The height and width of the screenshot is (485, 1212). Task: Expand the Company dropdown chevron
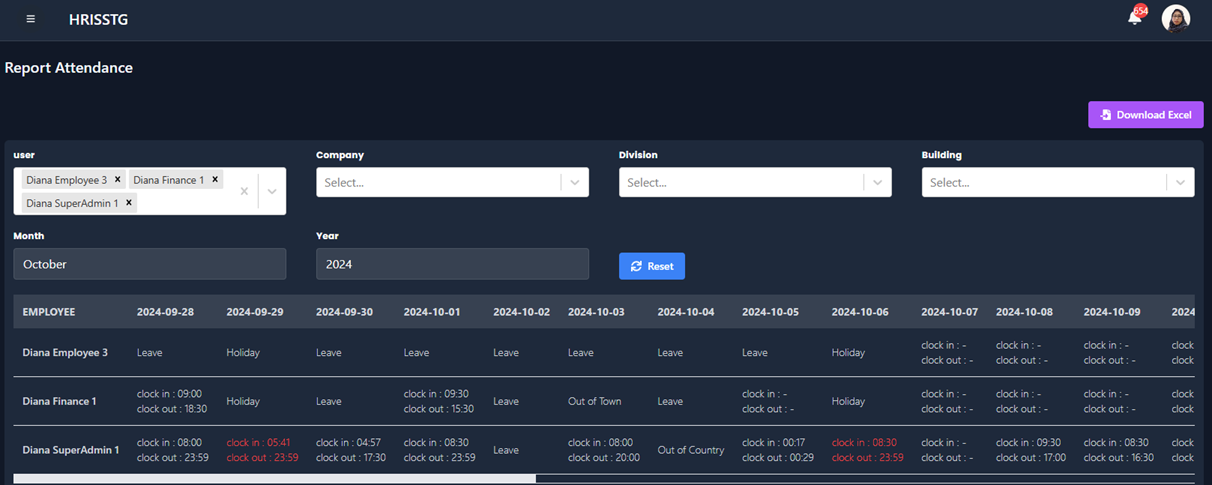574,183
